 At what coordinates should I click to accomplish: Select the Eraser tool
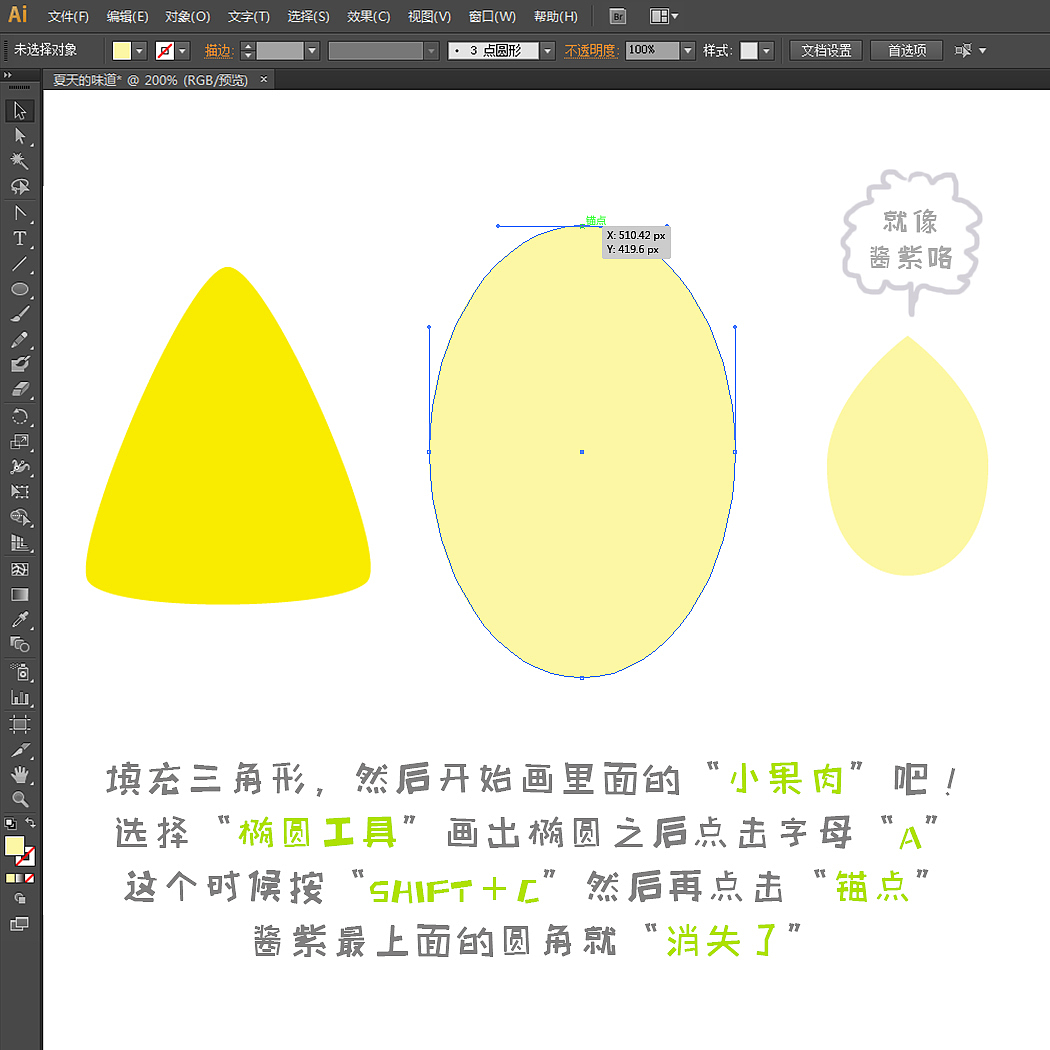tap(19, 390)
